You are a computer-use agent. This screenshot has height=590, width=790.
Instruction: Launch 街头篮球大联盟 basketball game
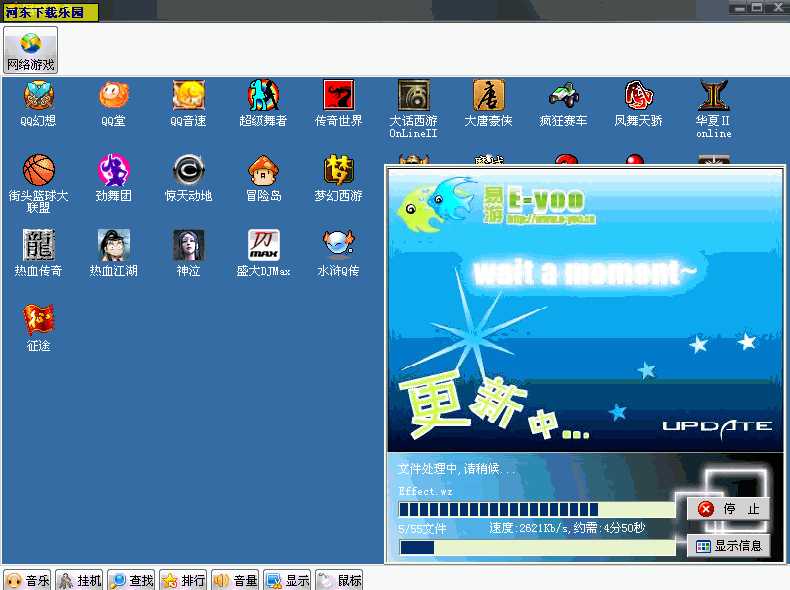coord(38,171)
